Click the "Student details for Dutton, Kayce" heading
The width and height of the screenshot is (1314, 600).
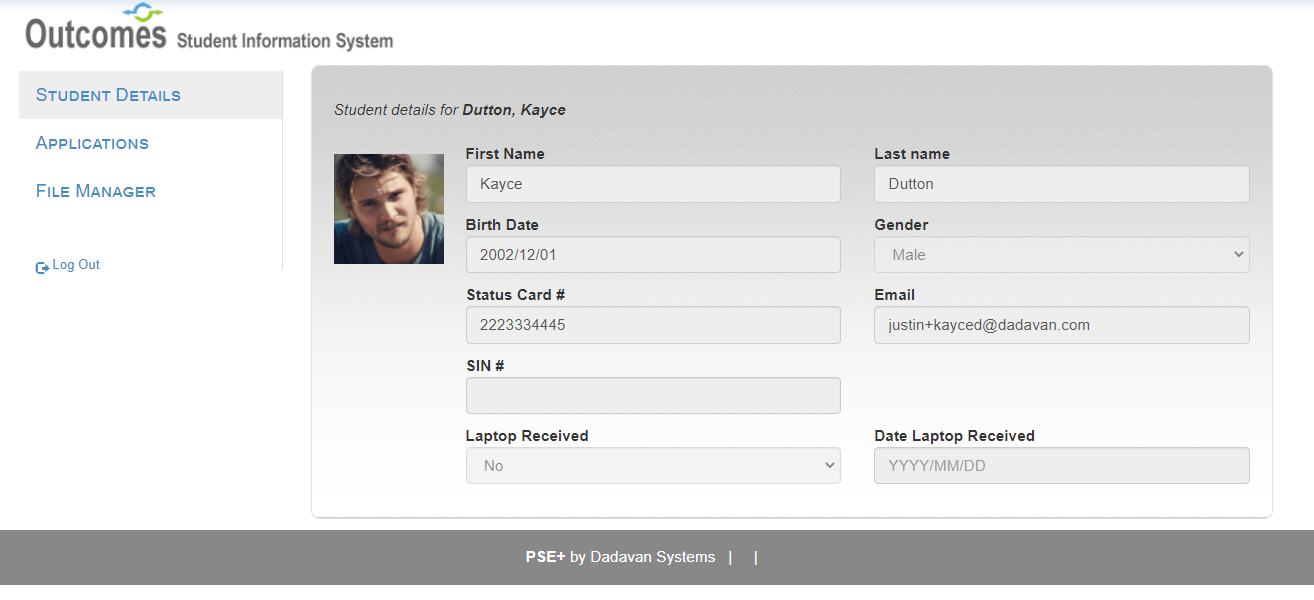[x=450, y=110]
